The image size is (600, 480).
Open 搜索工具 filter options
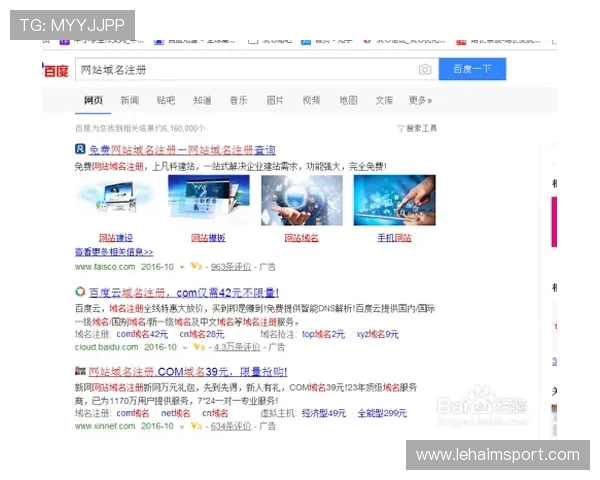[x=417, y=128]
